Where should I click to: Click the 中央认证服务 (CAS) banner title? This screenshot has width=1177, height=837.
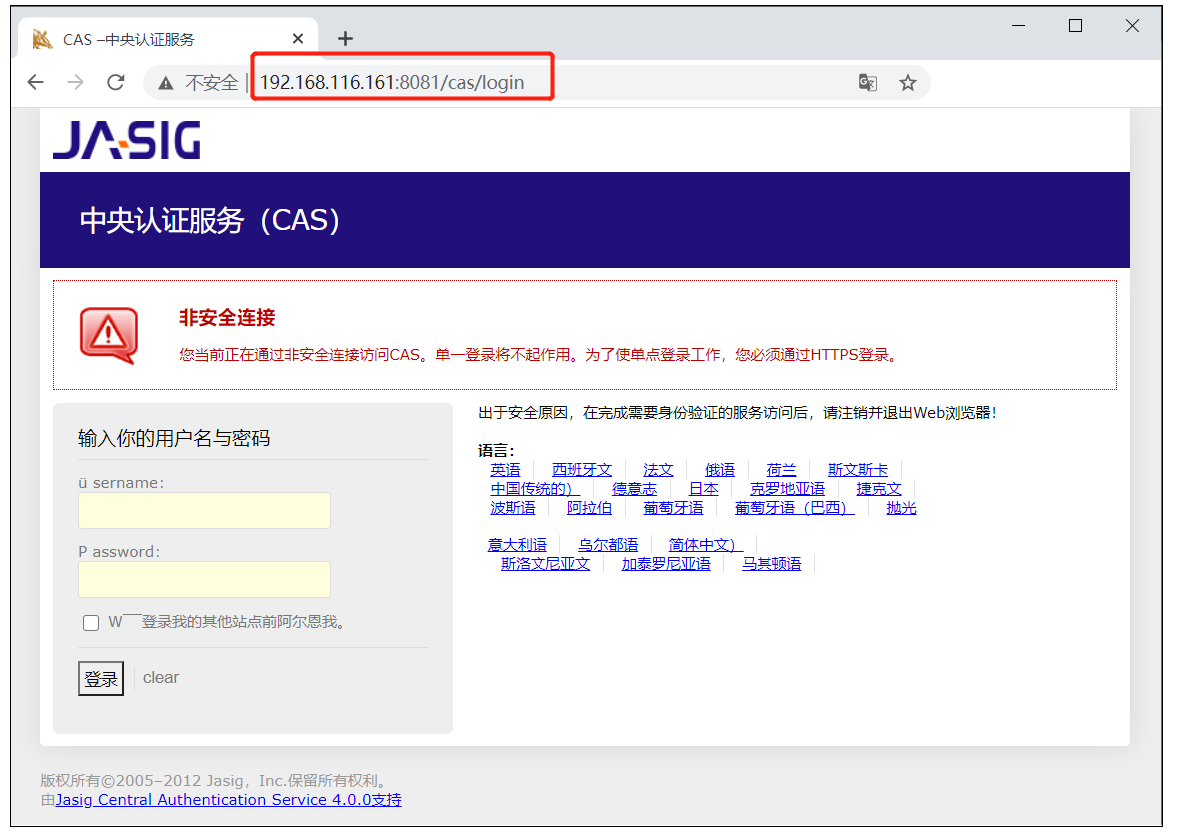tap(209, 221)
